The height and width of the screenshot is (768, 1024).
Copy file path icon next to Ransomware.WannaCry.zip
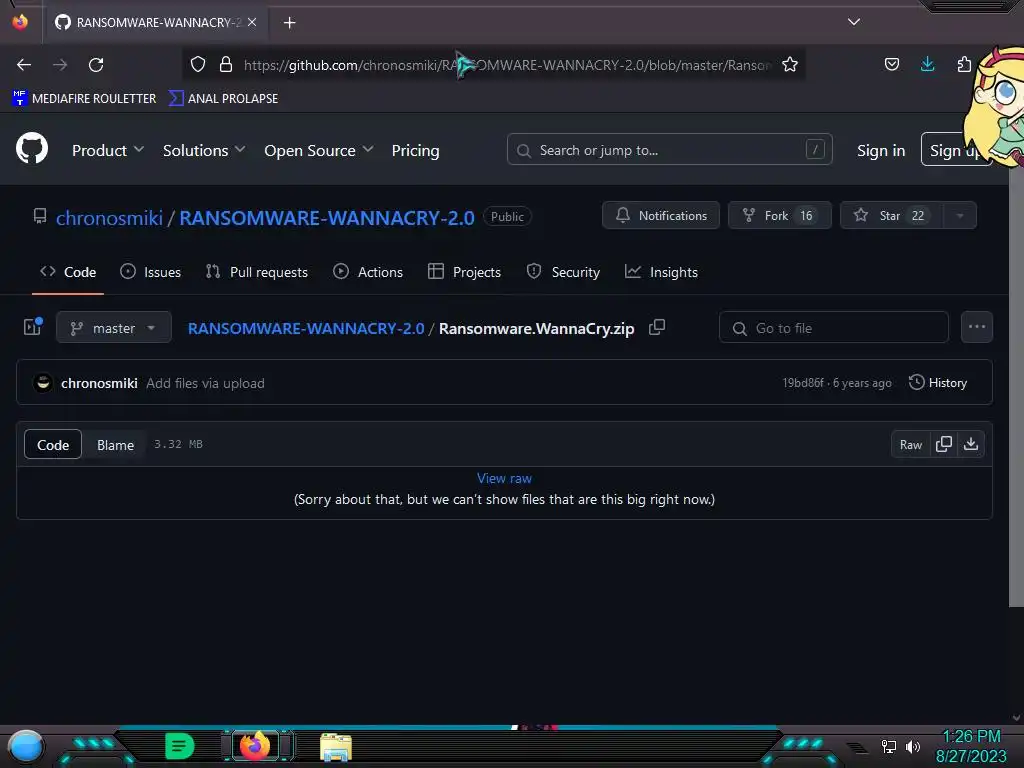tap(657, 327)
